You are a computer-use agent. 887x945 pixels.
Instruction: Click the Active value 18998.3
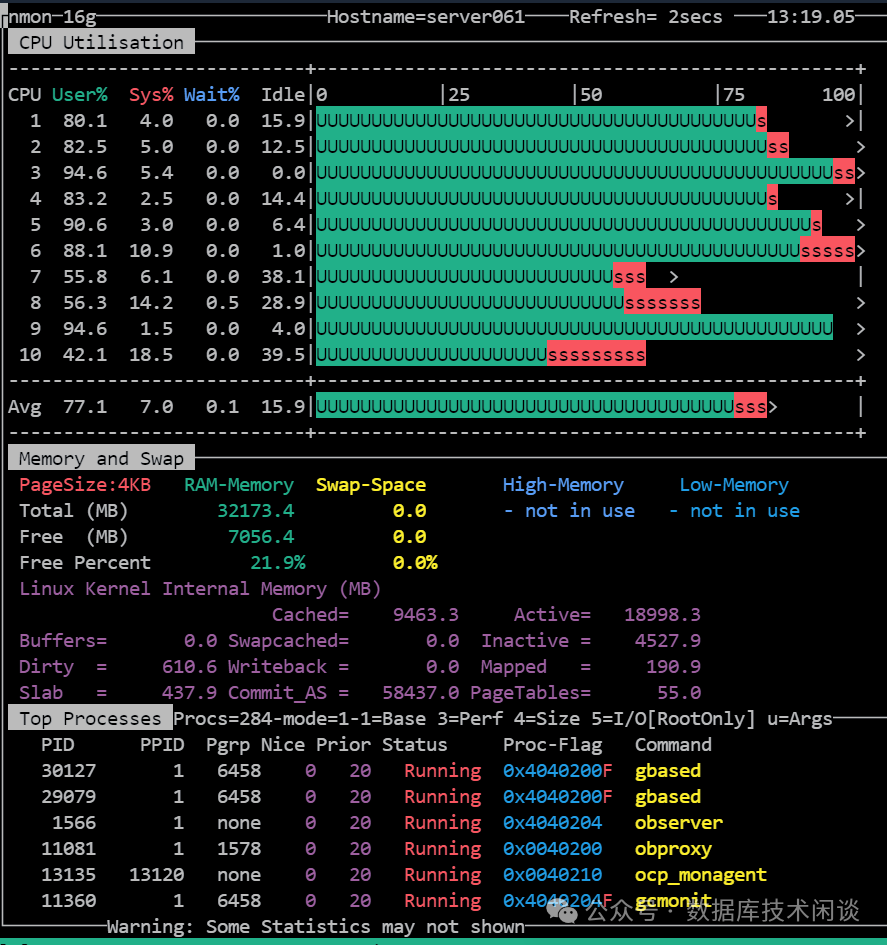(x=662, y=615)
